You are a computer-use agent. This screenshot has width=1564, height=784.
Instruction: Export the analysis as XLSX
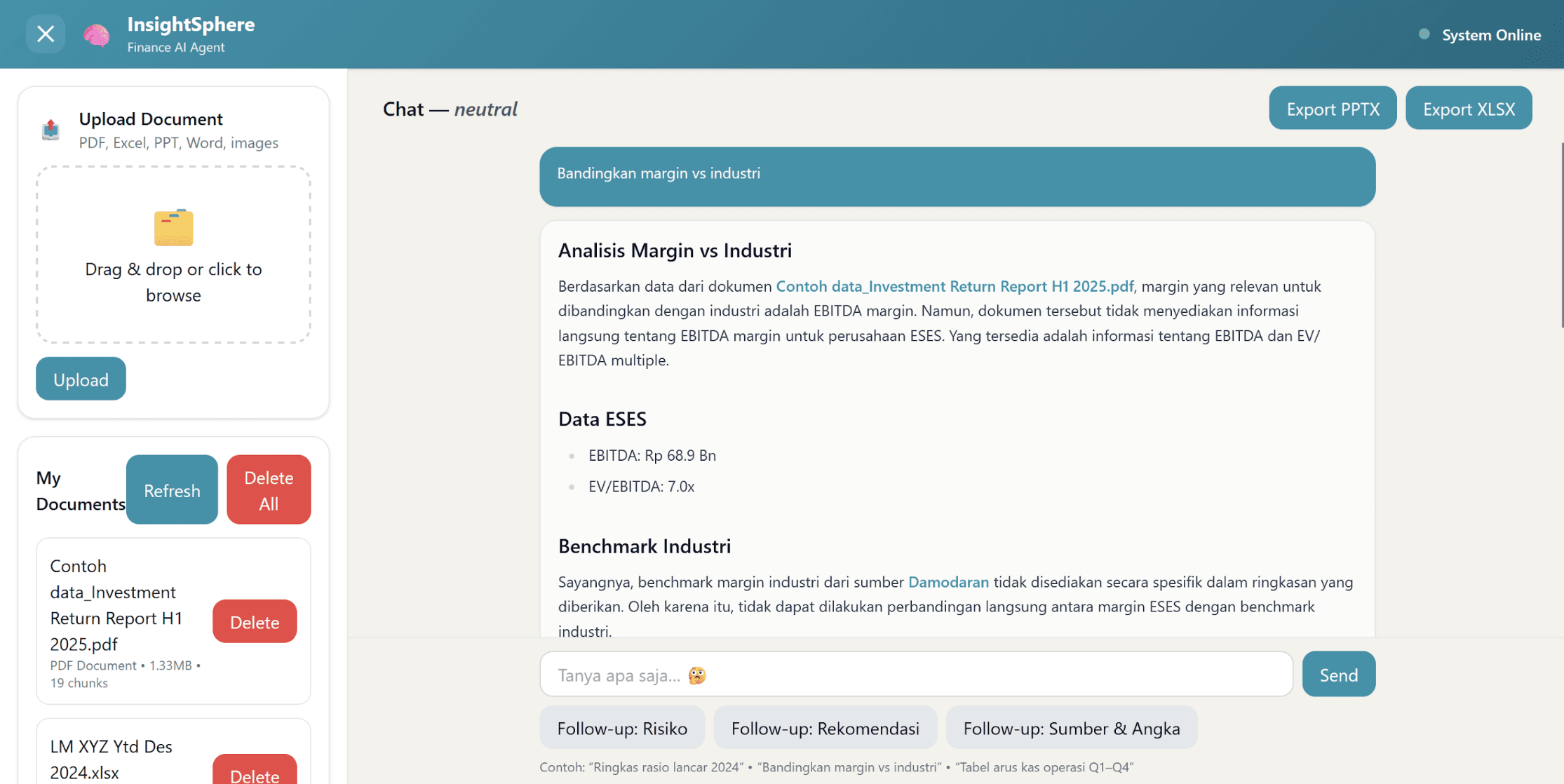(1469, 108)
